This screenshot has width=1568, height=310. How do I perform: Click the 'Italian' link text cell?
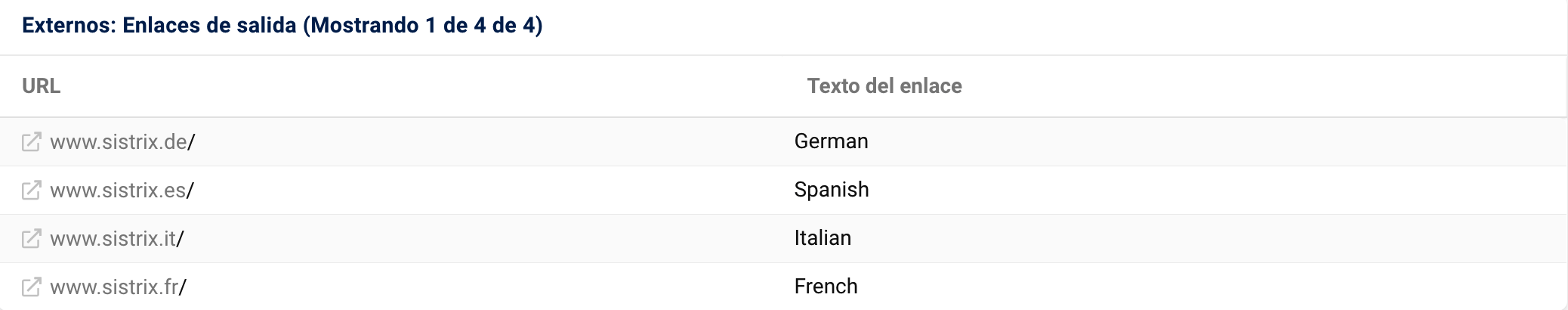click(x=823, y=238)
